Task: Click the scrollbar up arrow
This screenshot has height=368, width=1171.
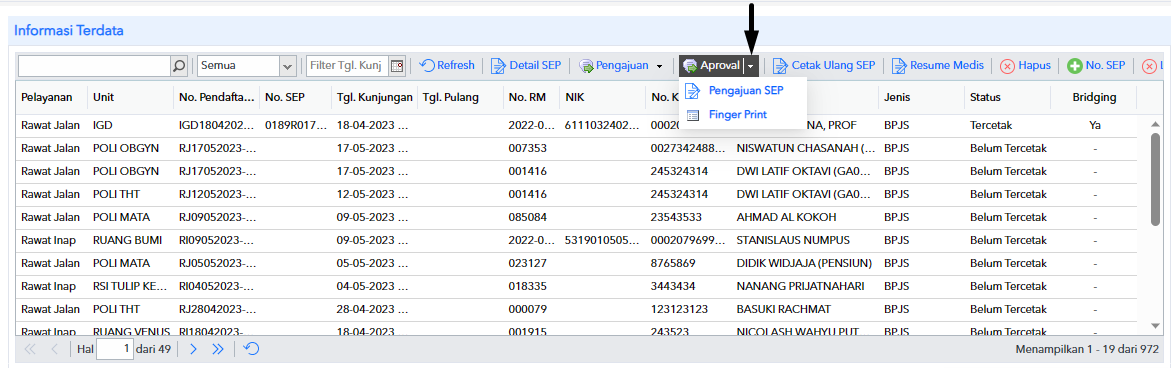Action: [x=1155, y=124]
